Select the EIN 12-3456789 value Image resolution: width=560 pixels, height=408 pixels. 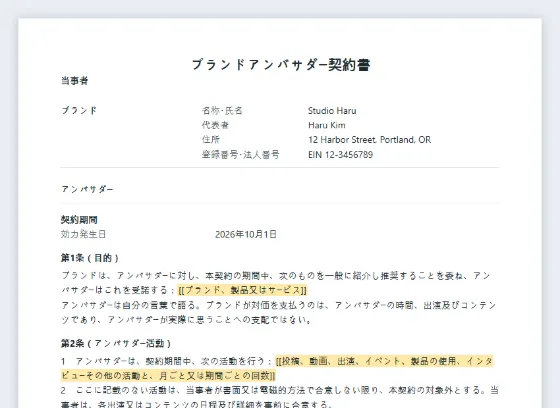(340, 155)
